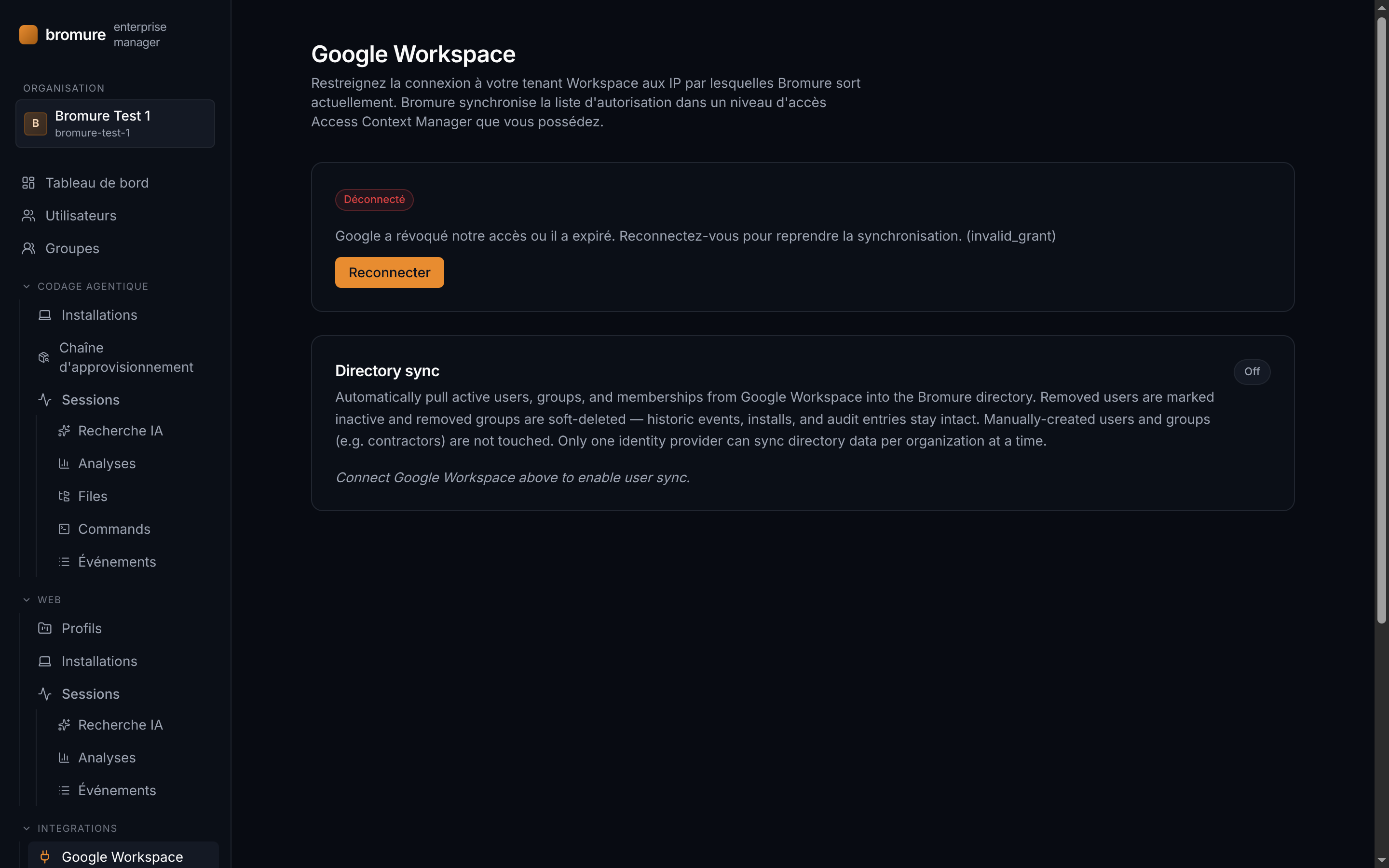Open Recherche IA under Web Sessions
Image resolution: width=1389 pixels, height=868 pixels.
click(121, 724)
